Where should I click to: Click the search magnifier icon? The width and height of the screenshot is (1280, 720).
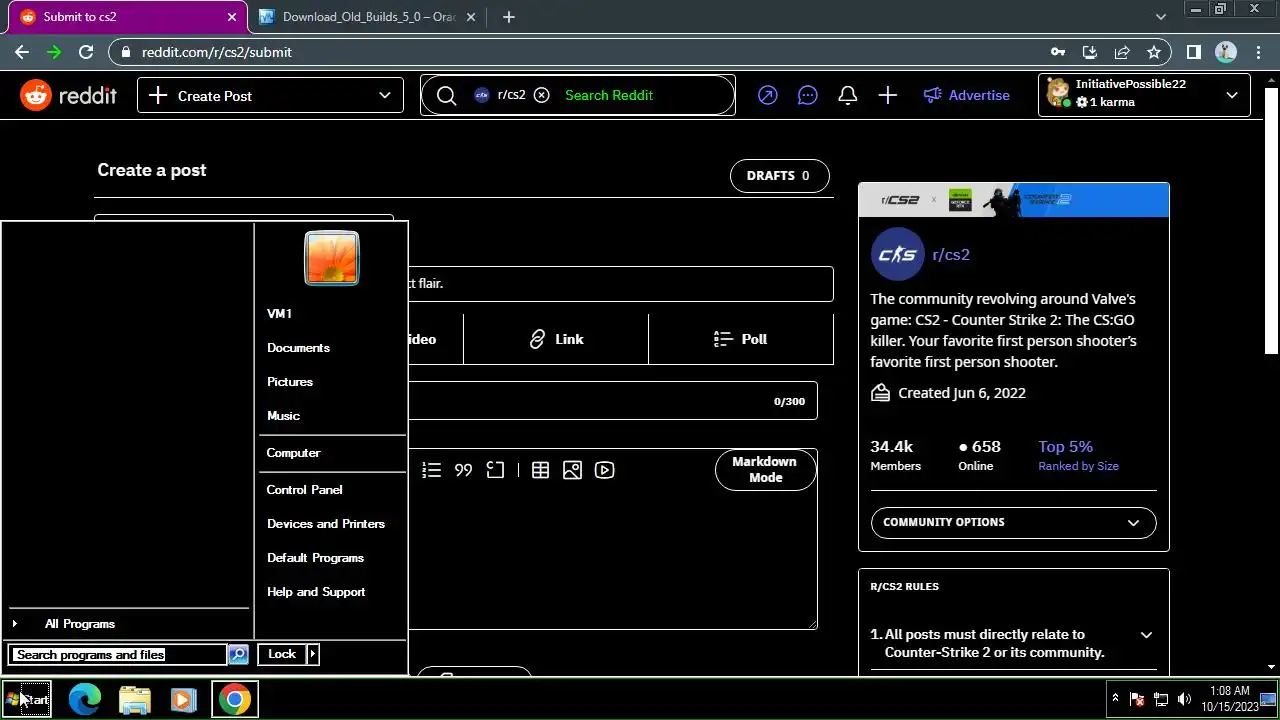coord(447,95)
